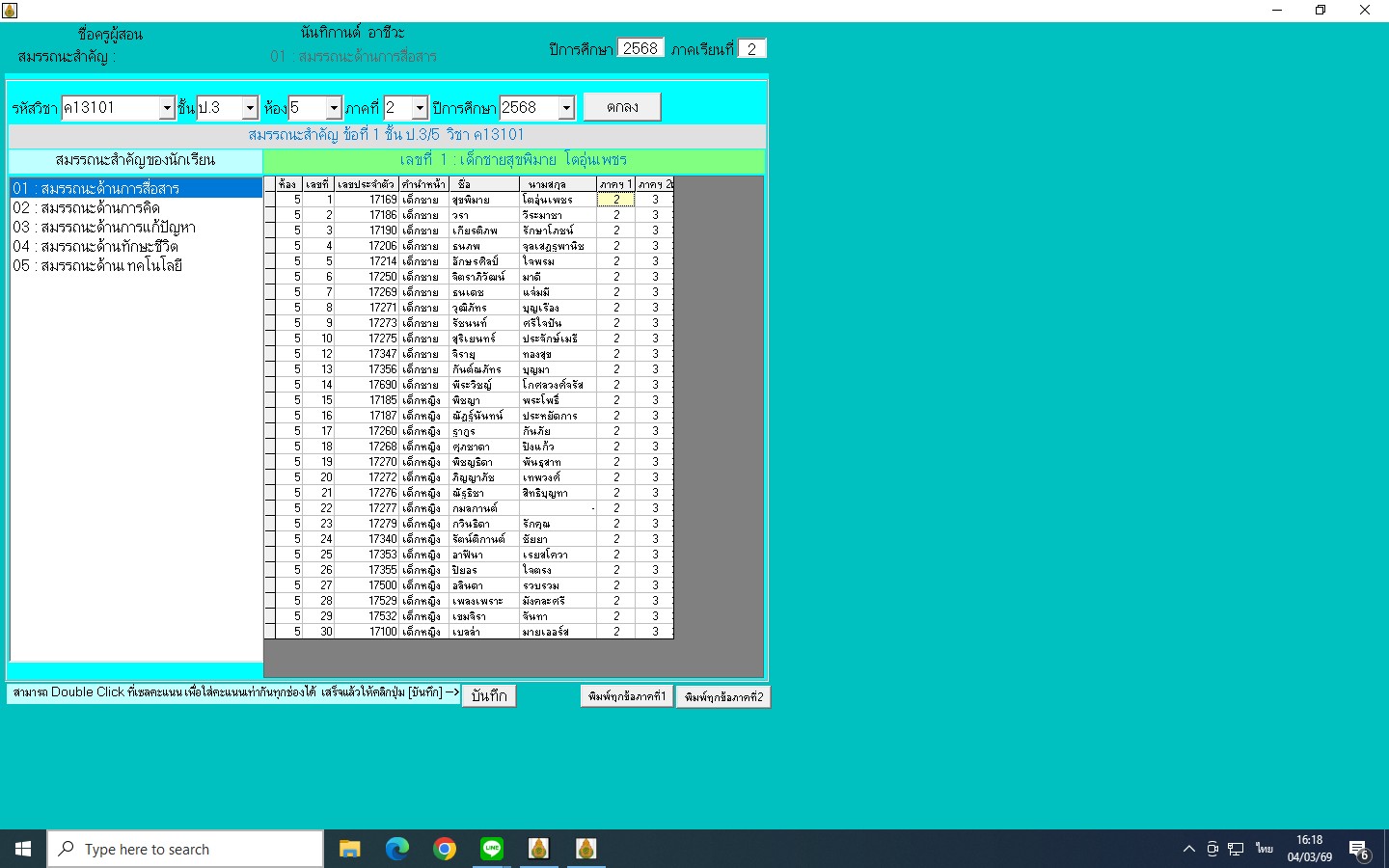Click the network icon in system tray
Viewport: 1389px width, 868px height.
click(1236, 850)
